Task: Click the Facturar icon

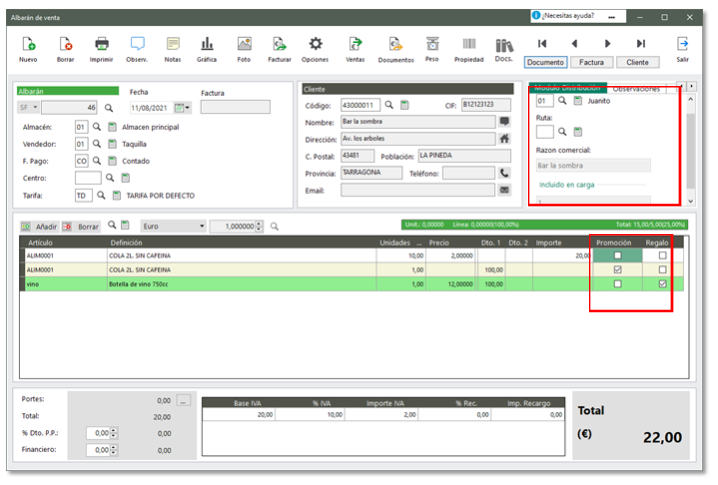Action: point(279,44)
